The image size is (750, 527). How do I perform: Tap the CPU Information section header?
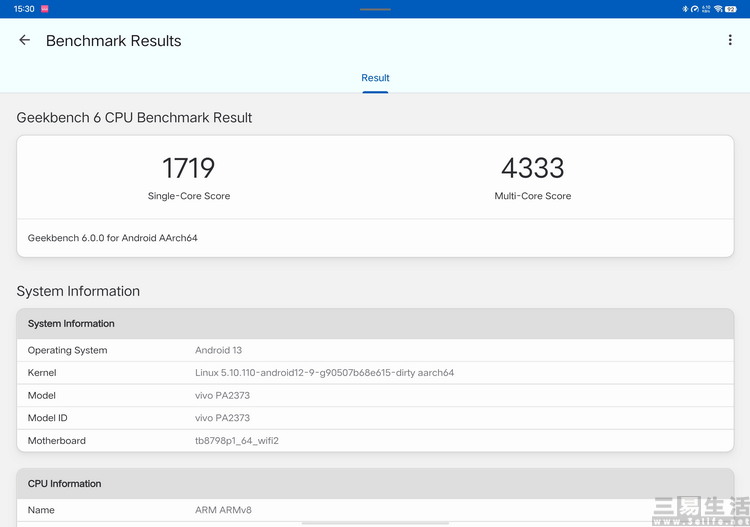375,483
